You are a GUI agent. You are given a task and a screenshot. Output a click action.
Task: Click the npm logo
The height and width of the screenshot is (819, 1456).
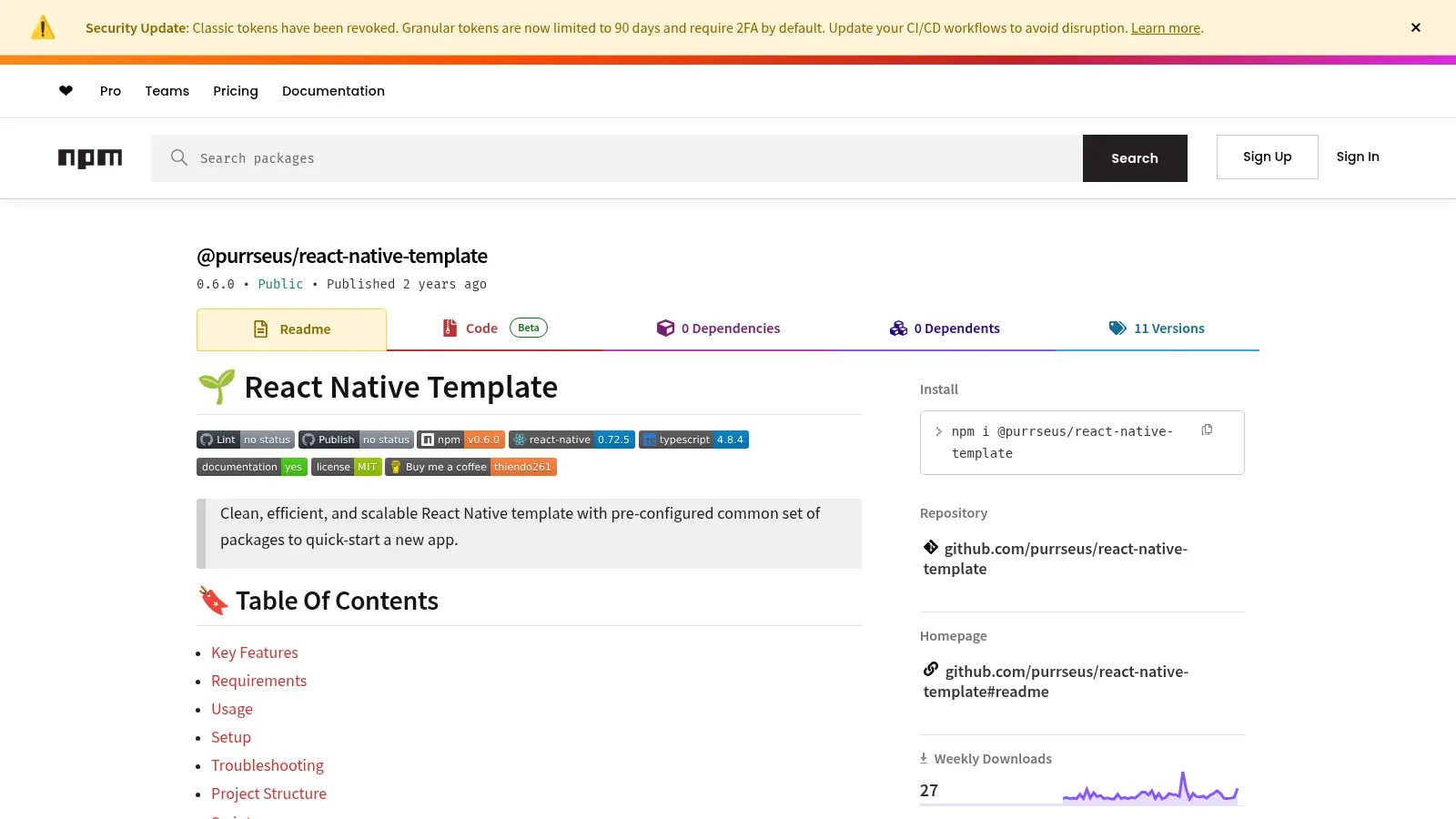pyautogui.click(x=90, y=158)
